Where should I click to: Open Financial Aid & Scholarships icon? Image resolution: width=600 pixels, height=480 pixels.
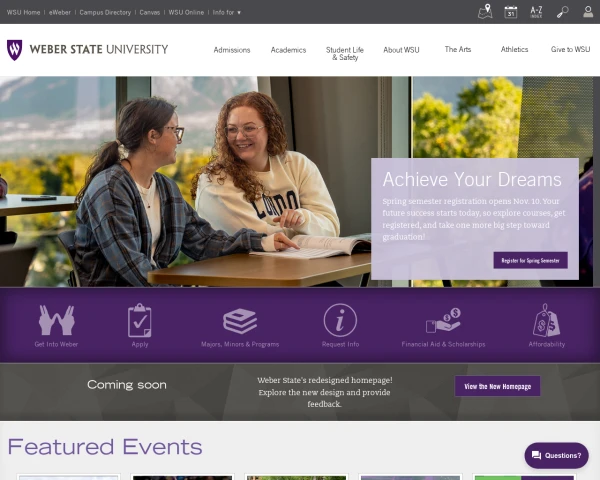point(443,320)
